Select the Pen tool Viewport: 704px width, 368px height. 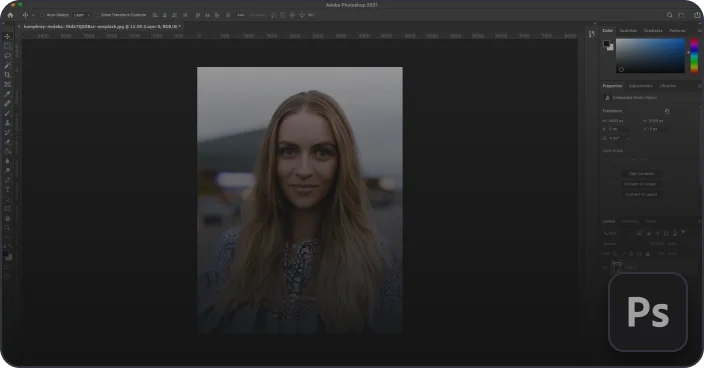pyautogui.click(x=7, y=180)
